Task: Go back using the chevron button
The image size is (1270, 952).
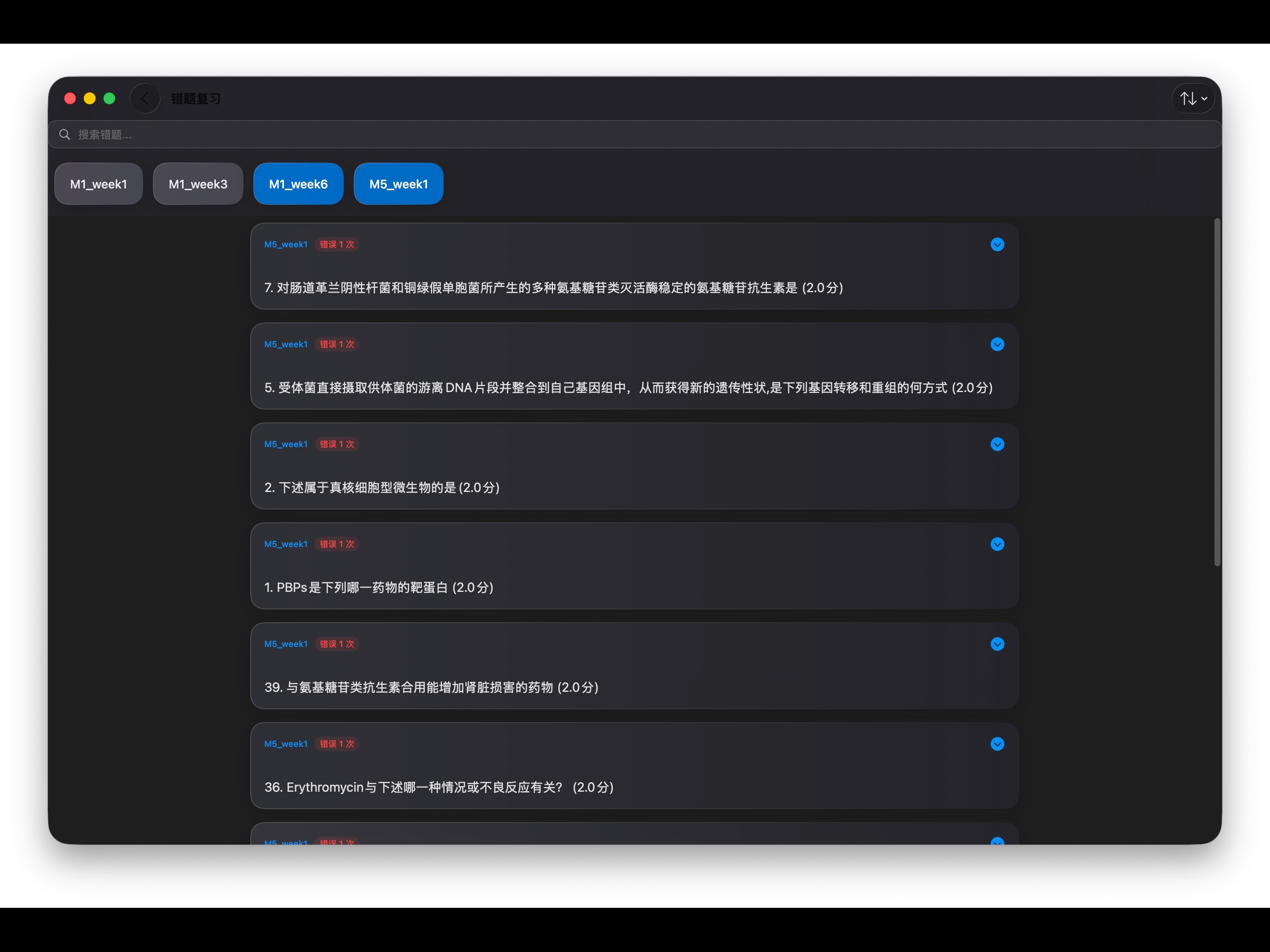Action: [145, 98]
